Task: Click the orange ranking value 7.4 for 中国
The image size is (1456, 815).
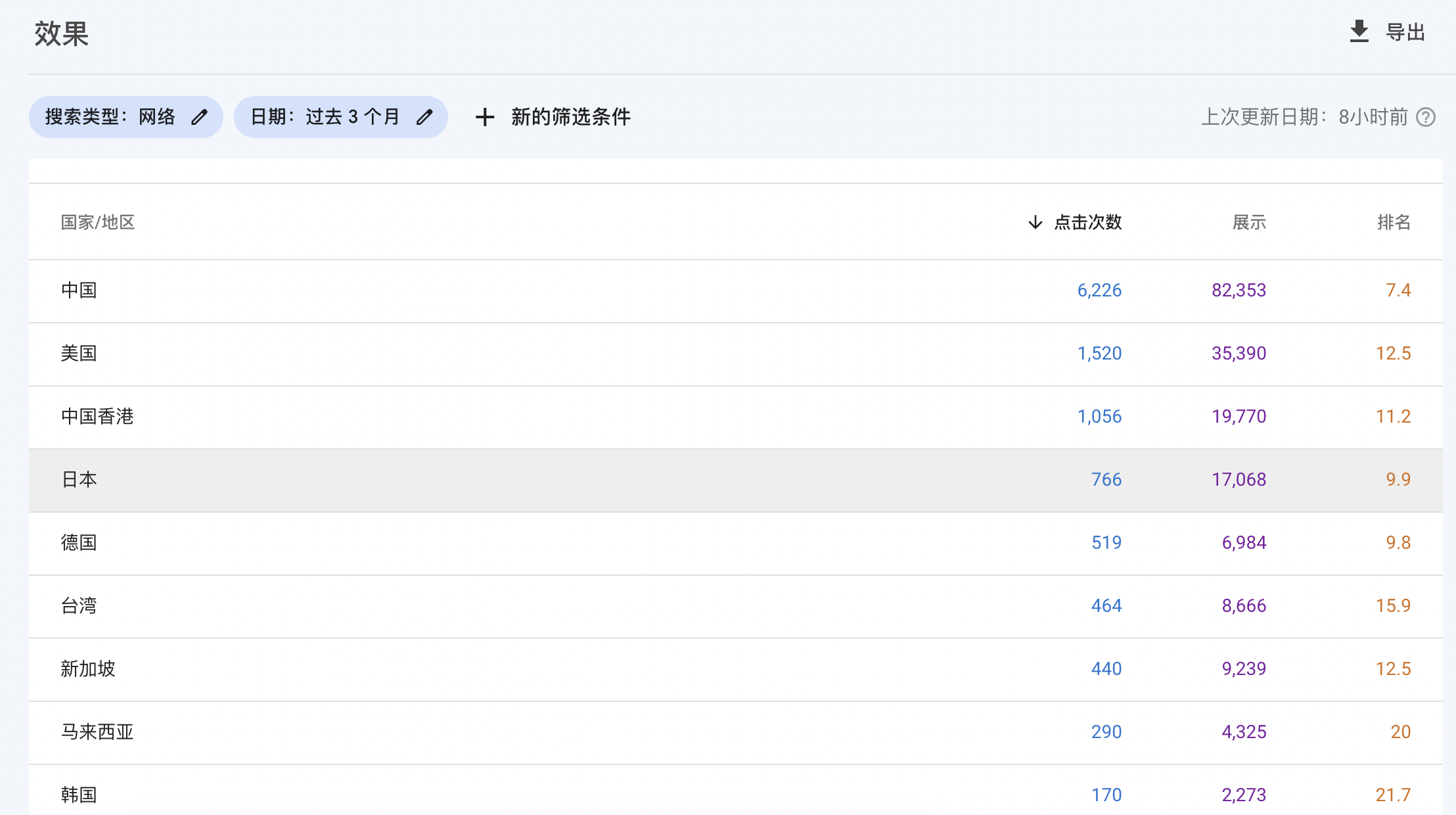Action: 1397,290
